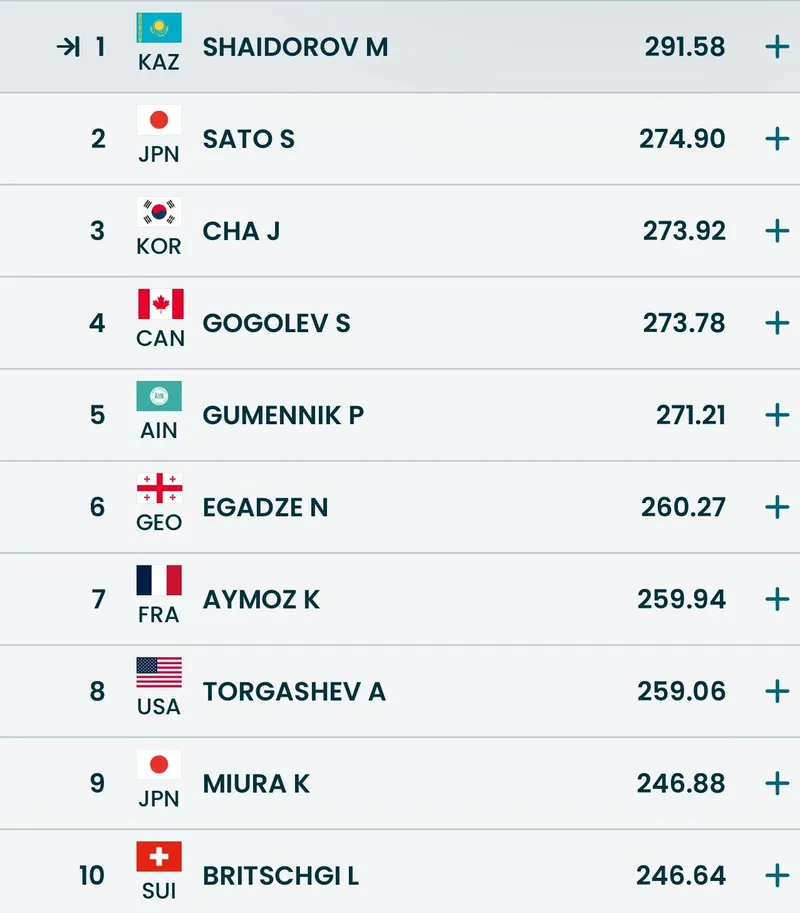Image resolution: width=800 pixels, height=913 pixels.
Task: Expand Gumennik P result details
Action: [x=777, y=415]
